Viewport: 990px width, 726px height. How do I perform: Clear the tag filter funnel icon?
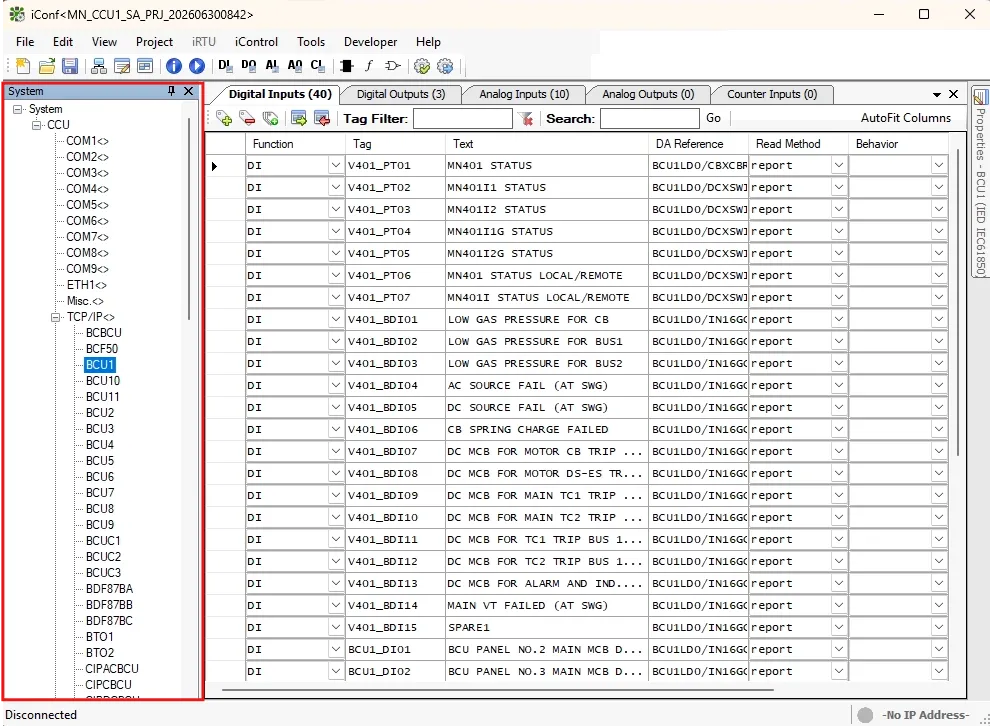click(x=525, y=118)
